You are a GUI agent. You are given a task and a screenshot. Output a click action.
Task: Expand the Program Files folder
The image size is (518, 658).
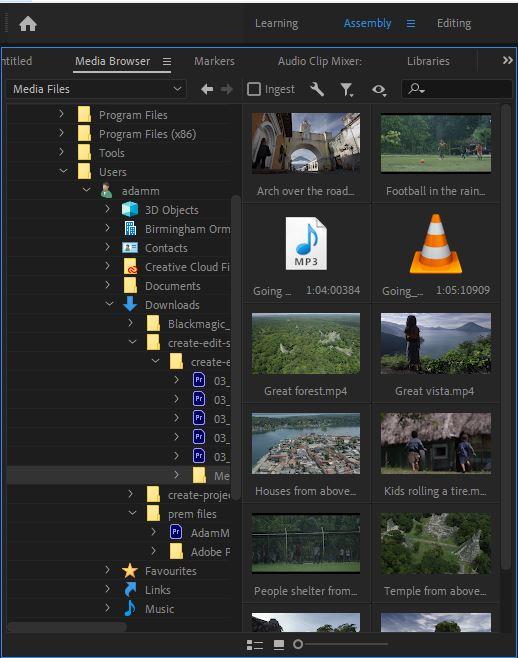point(61,114)
